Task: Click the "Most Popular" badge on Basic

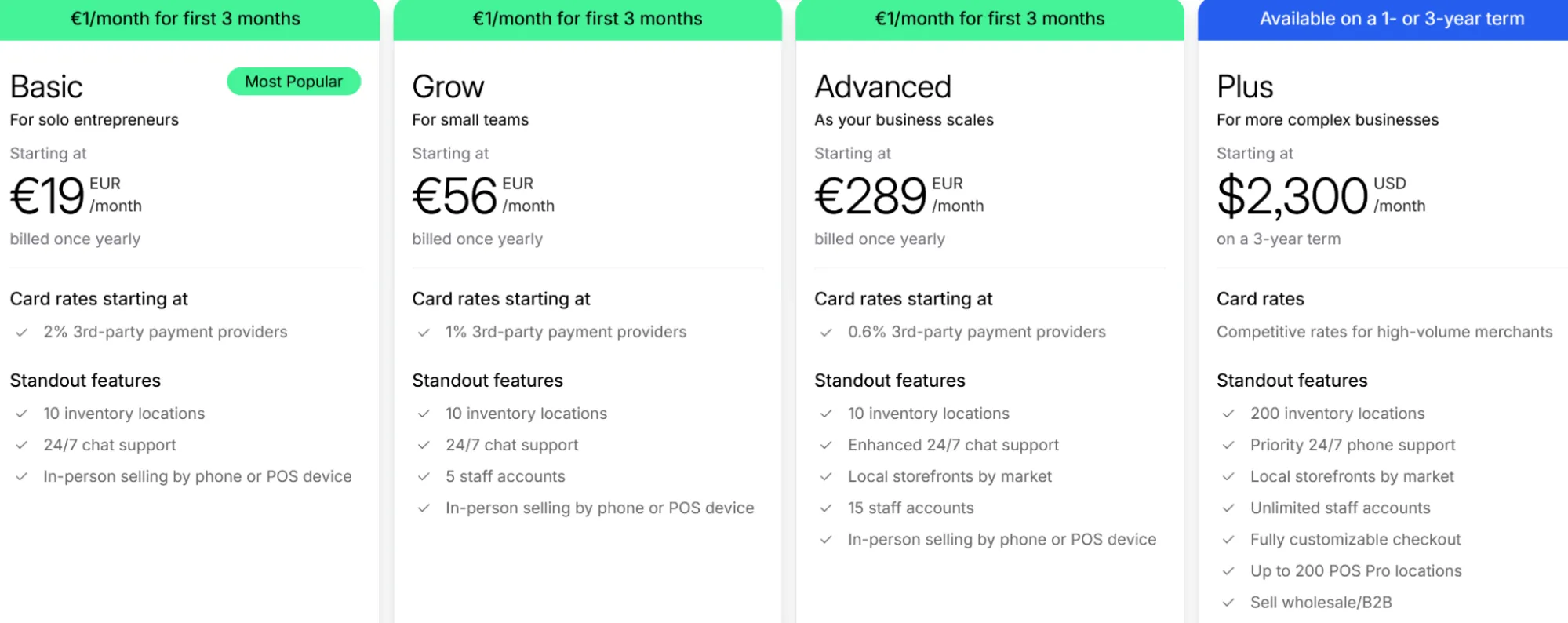Action: 293,82
